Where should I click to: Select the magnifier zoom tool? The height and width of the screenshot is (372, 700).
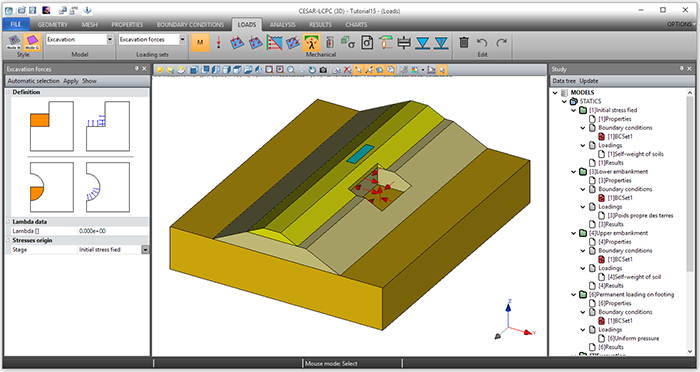coord(291,70)
